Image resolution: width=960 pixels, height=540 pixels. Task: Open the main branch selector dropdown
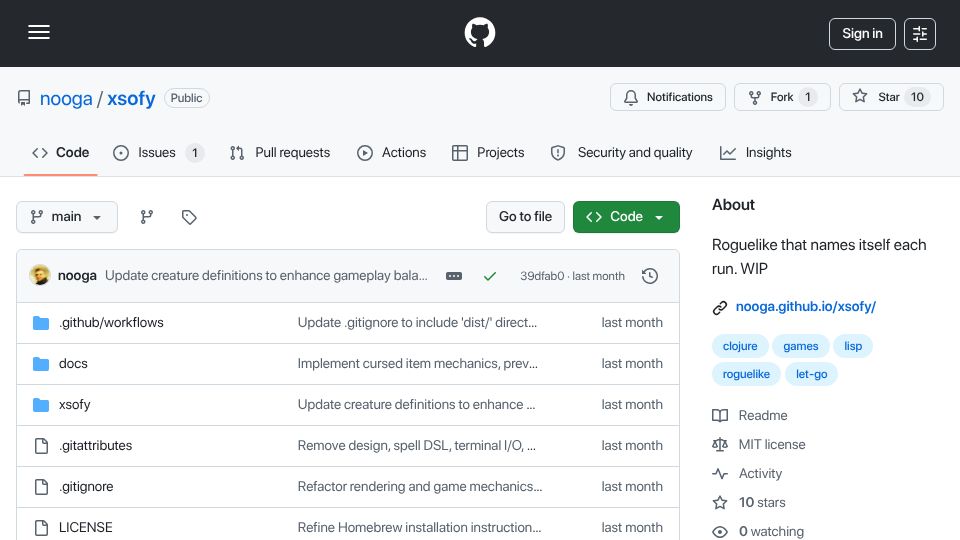pos(67,217)
